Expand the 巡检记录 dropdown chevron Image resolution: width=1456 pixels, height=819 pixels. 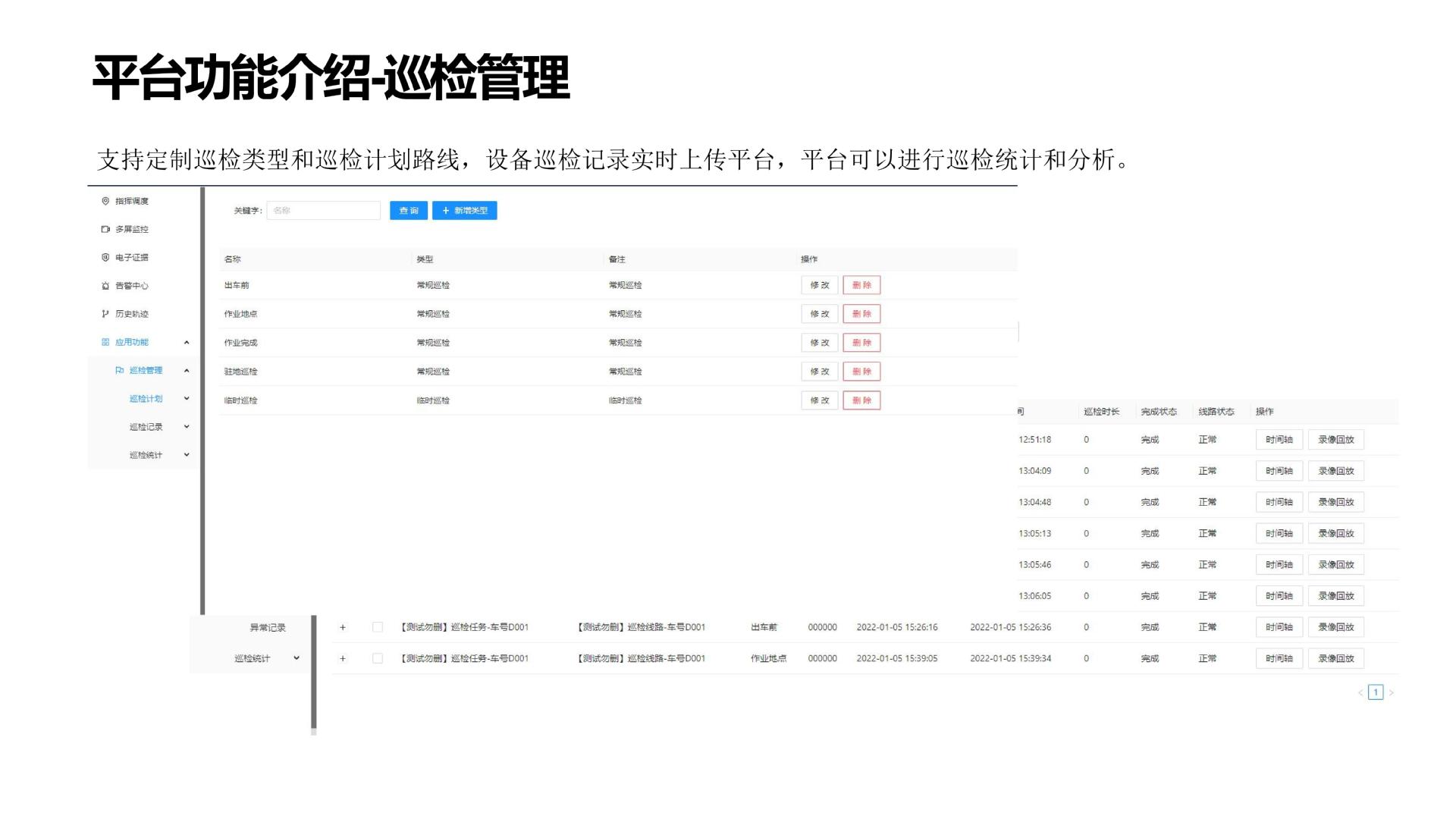(x=187, y=426)
